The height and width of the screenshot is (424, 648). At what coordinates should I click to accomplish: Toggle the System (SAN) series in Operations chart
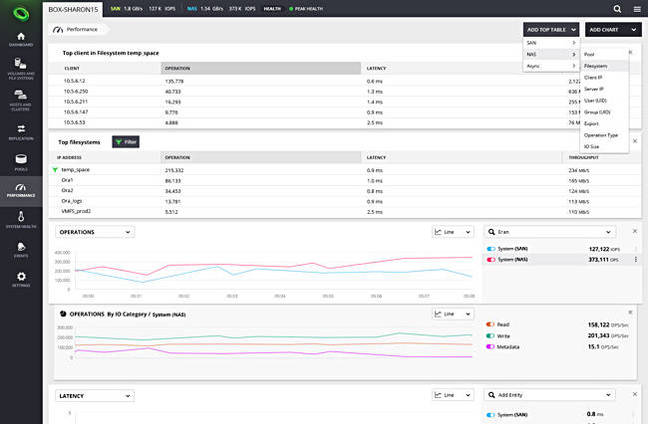point(491,249)
